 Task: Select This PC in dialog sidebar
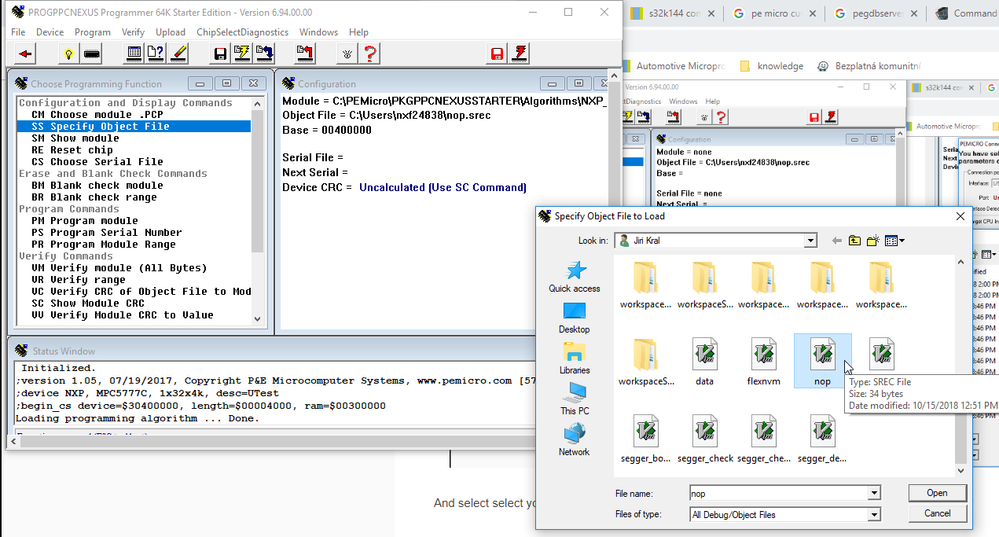pyautogui.click(x=574, y=399)
